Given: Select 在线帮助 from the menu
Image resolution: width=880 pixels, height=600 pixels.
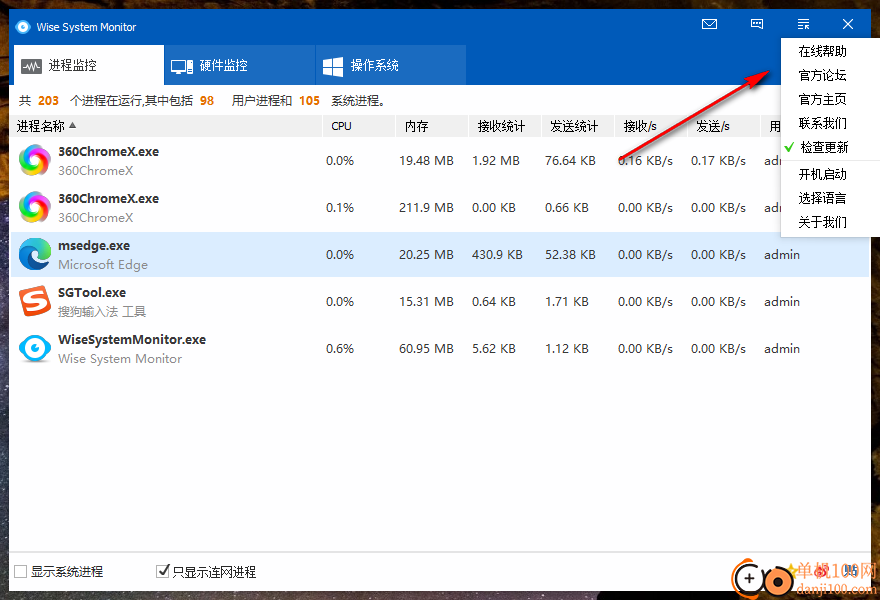Looking at the screenshot, I should click(822, 52).
